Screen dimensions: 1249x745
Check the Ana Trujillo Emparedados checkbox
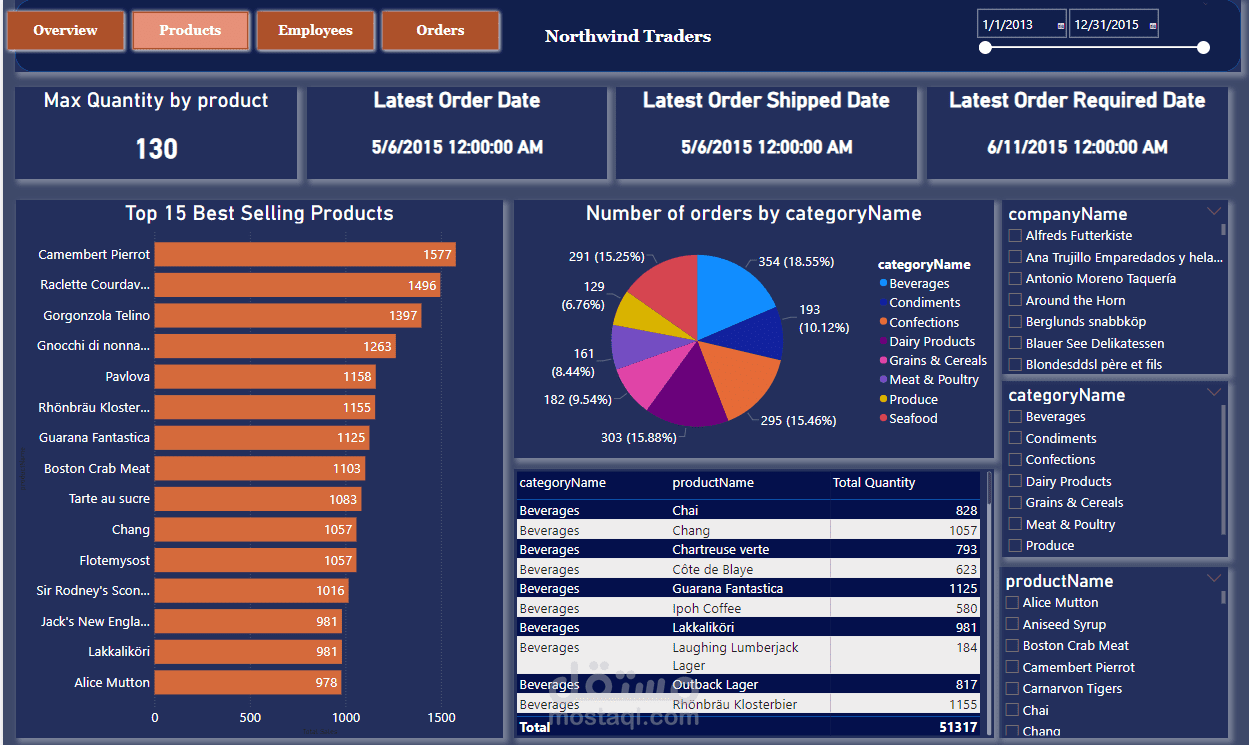pos(1015,257)
